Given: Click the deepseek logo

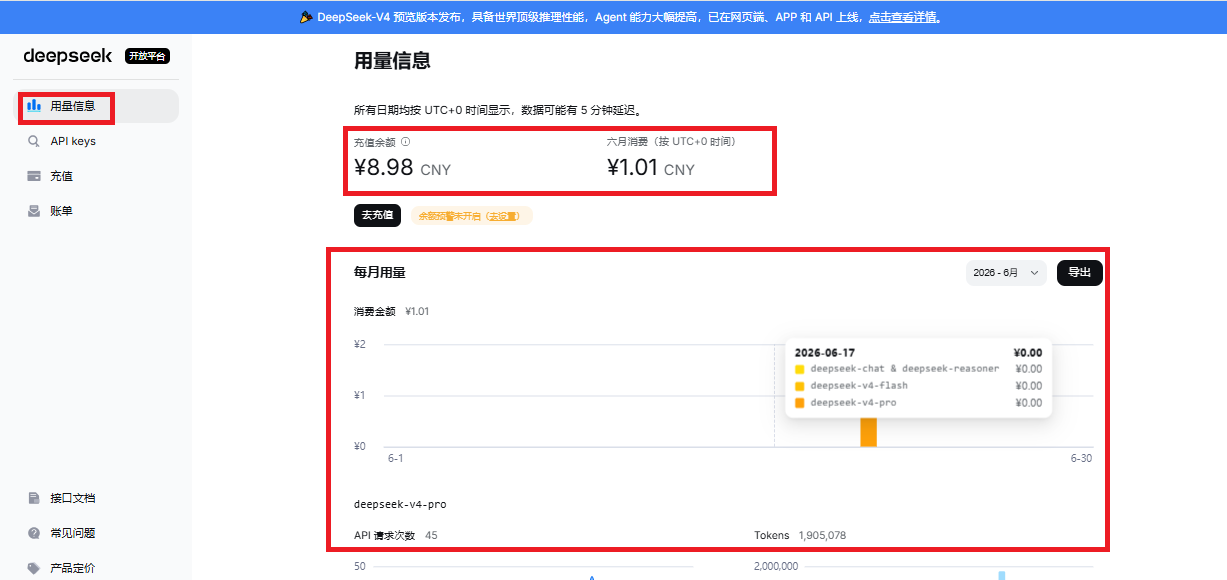Looking at the screenshot, I should (67, 56).
